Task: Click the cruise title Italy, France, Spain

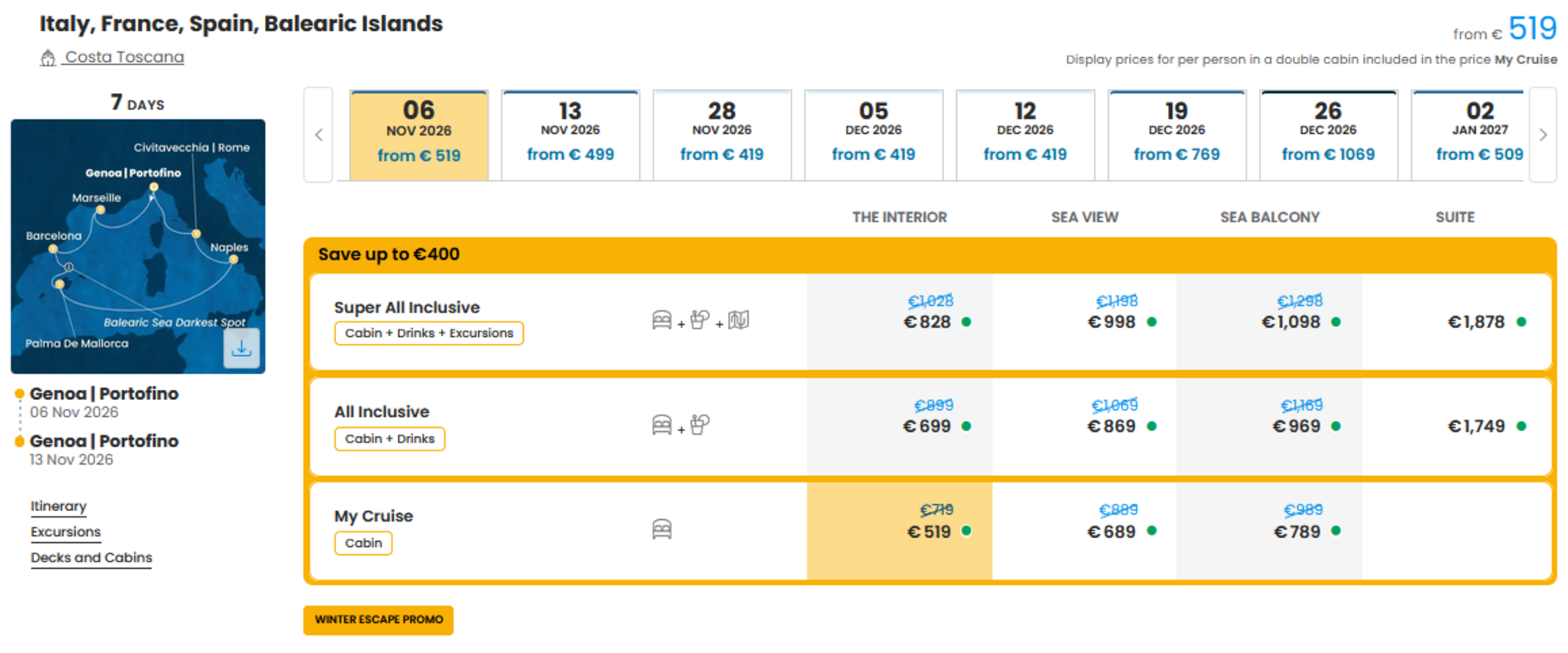Action: coord(241,24)
